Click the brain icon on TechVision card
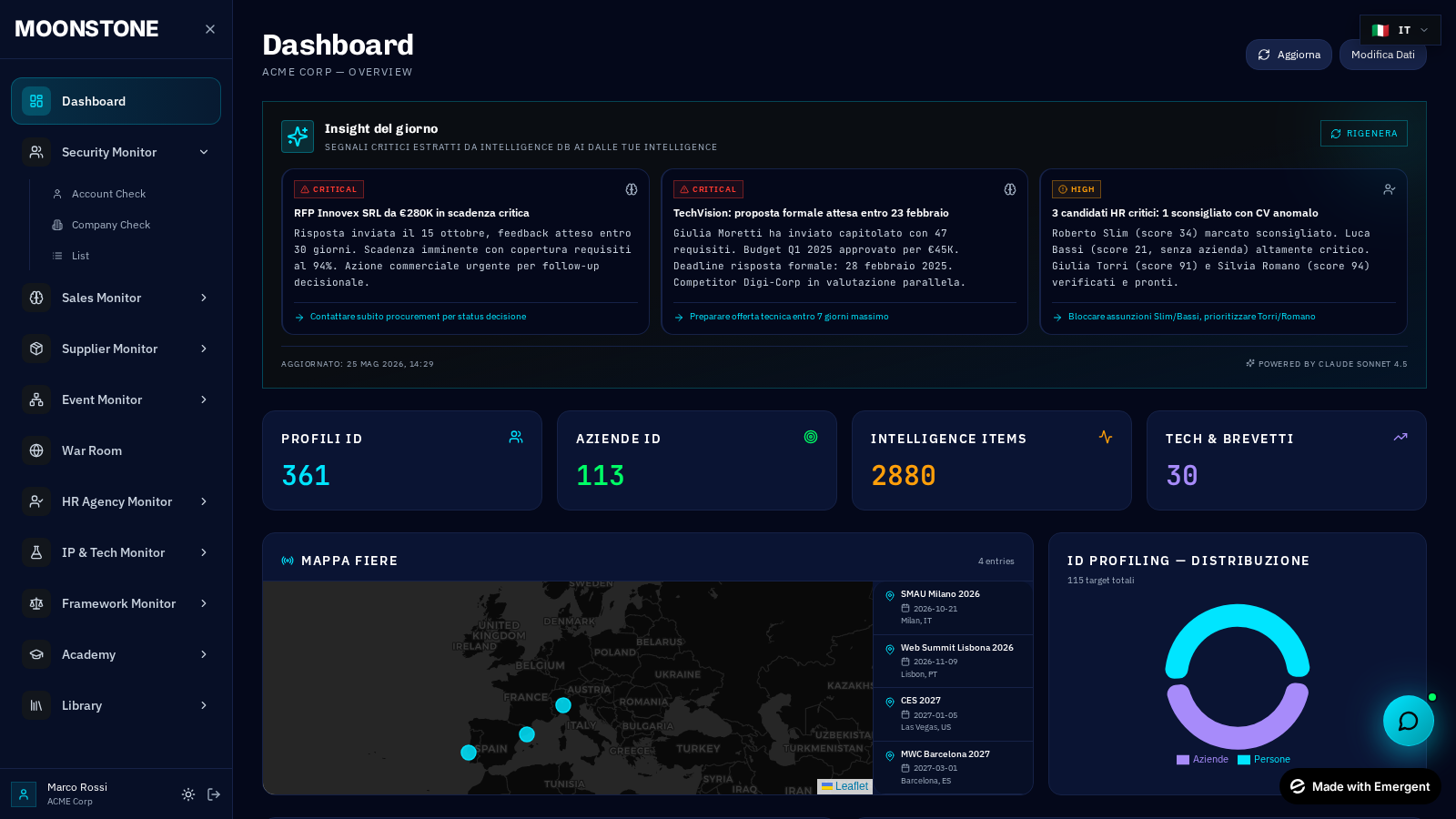The width and height of the screenshot is (1456, 819). (1010, 189)
